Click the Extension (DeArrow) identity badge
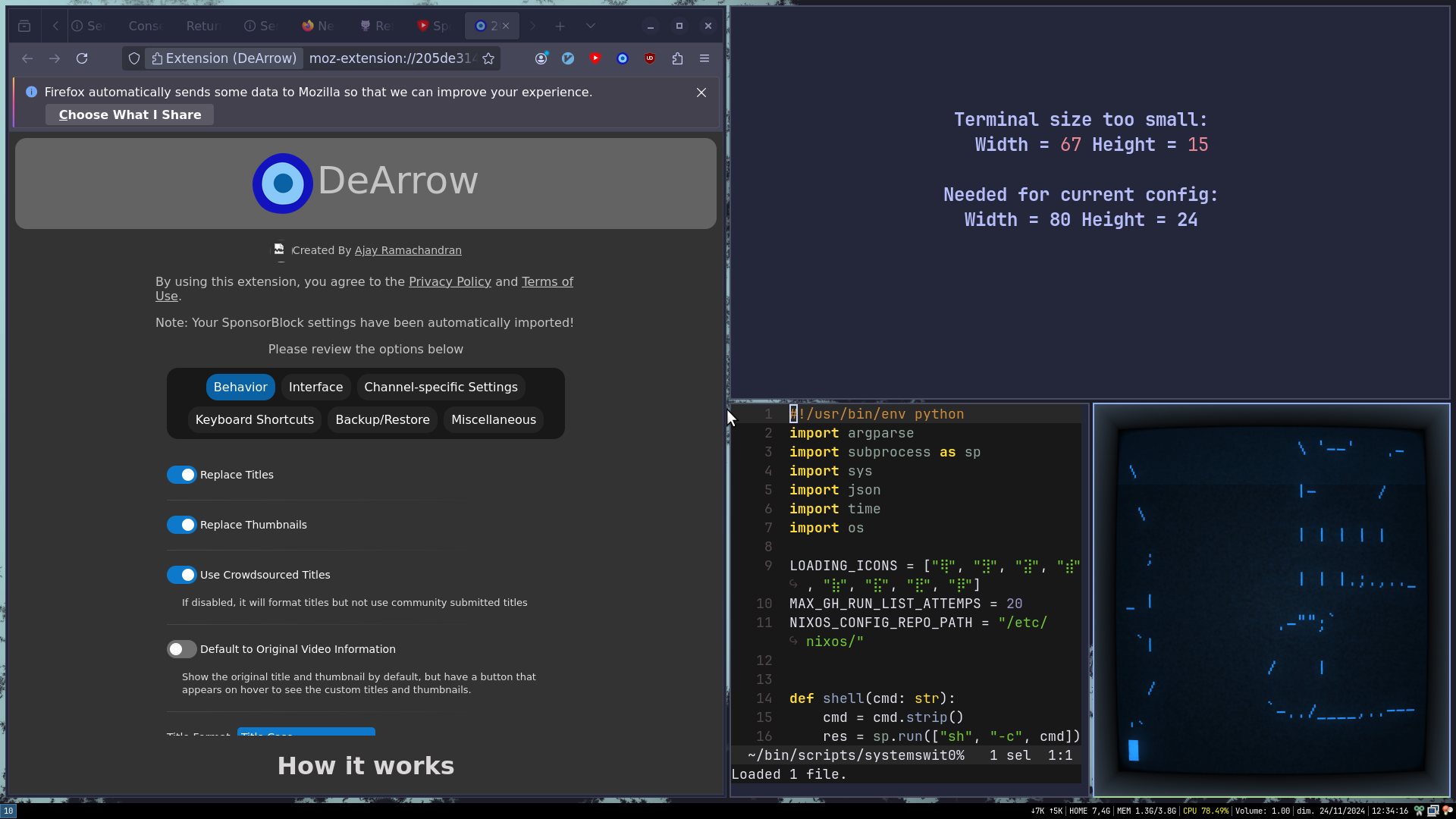The width and height of the screenshot is (1456, 819). click(x=224, y=58)
